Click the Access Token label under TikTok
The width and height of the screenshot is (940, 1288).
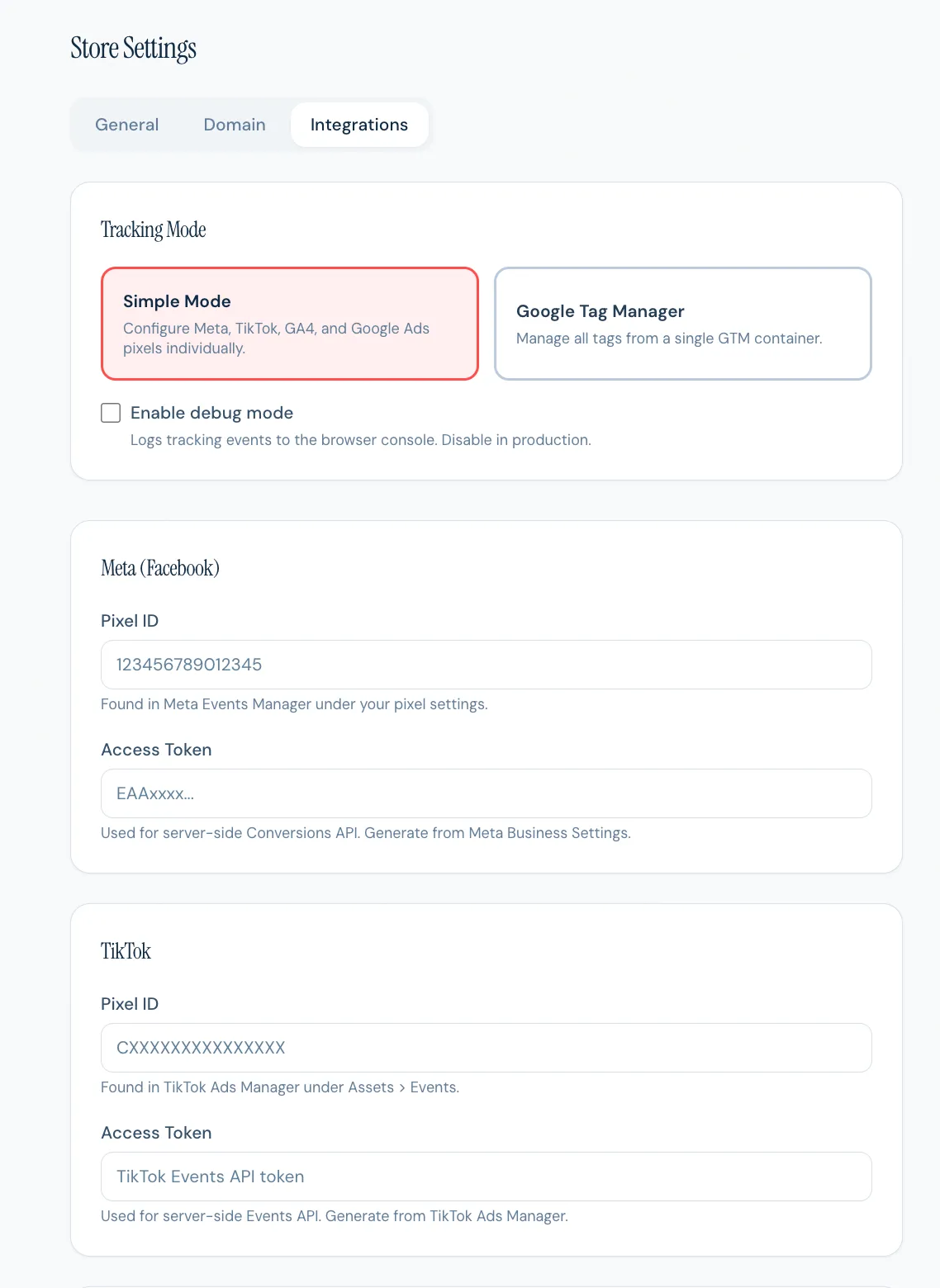(x=156, y=1133)
